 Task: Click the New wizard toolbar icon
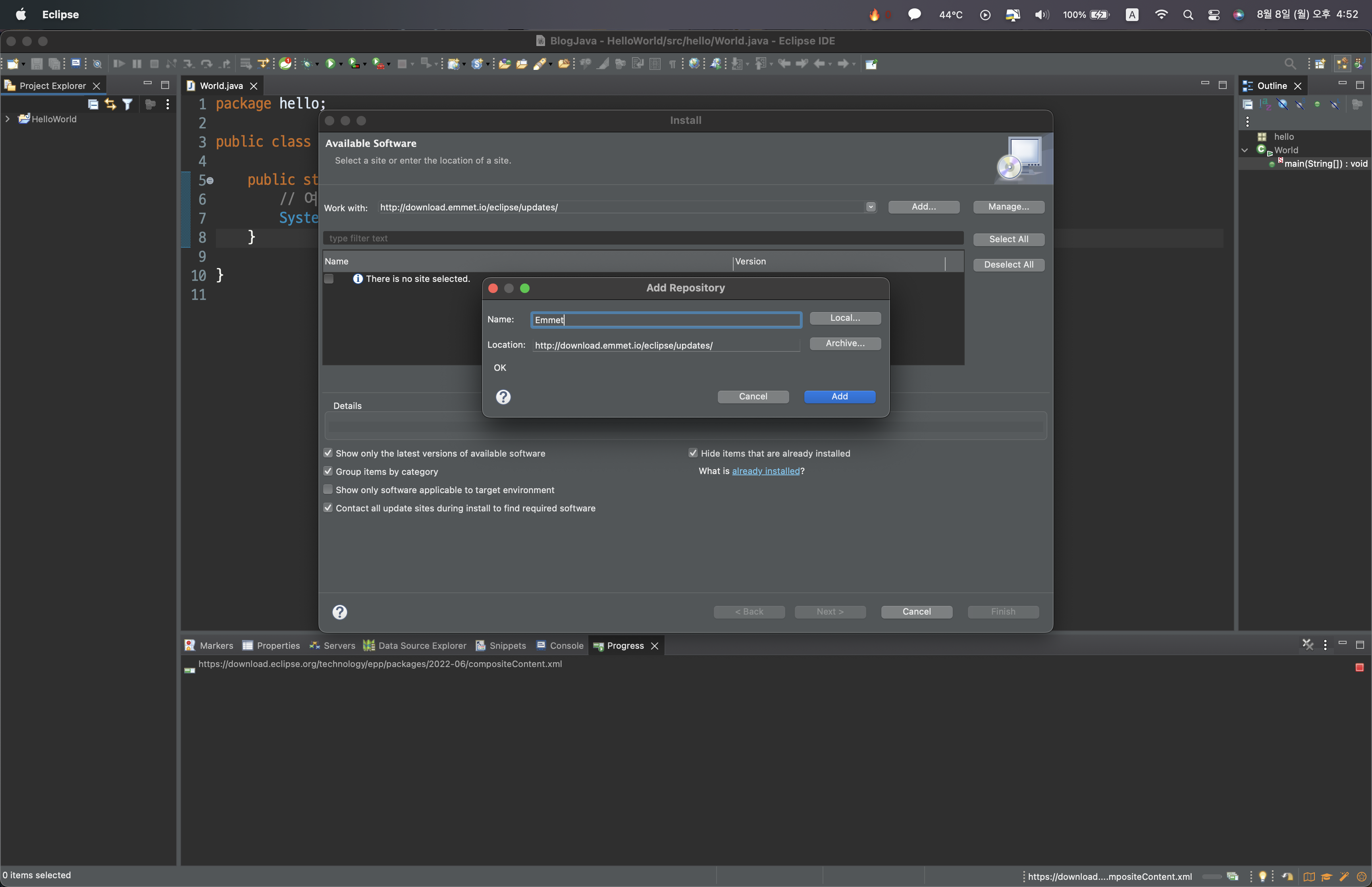coord(13,64)
